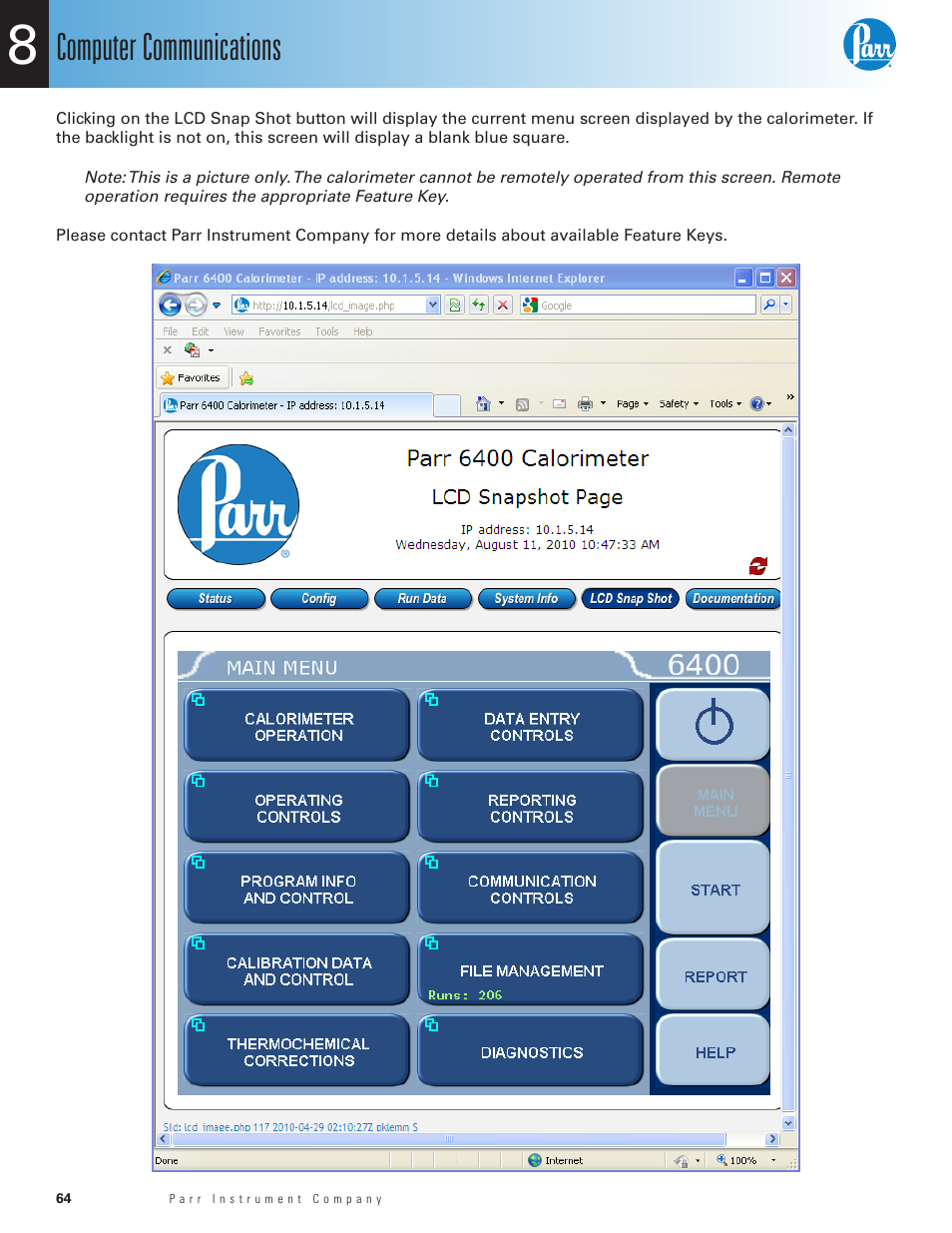Viewport: 952px width, 1233px height.
Task: Click the Compatibility View icon
Action: [455, 306]
